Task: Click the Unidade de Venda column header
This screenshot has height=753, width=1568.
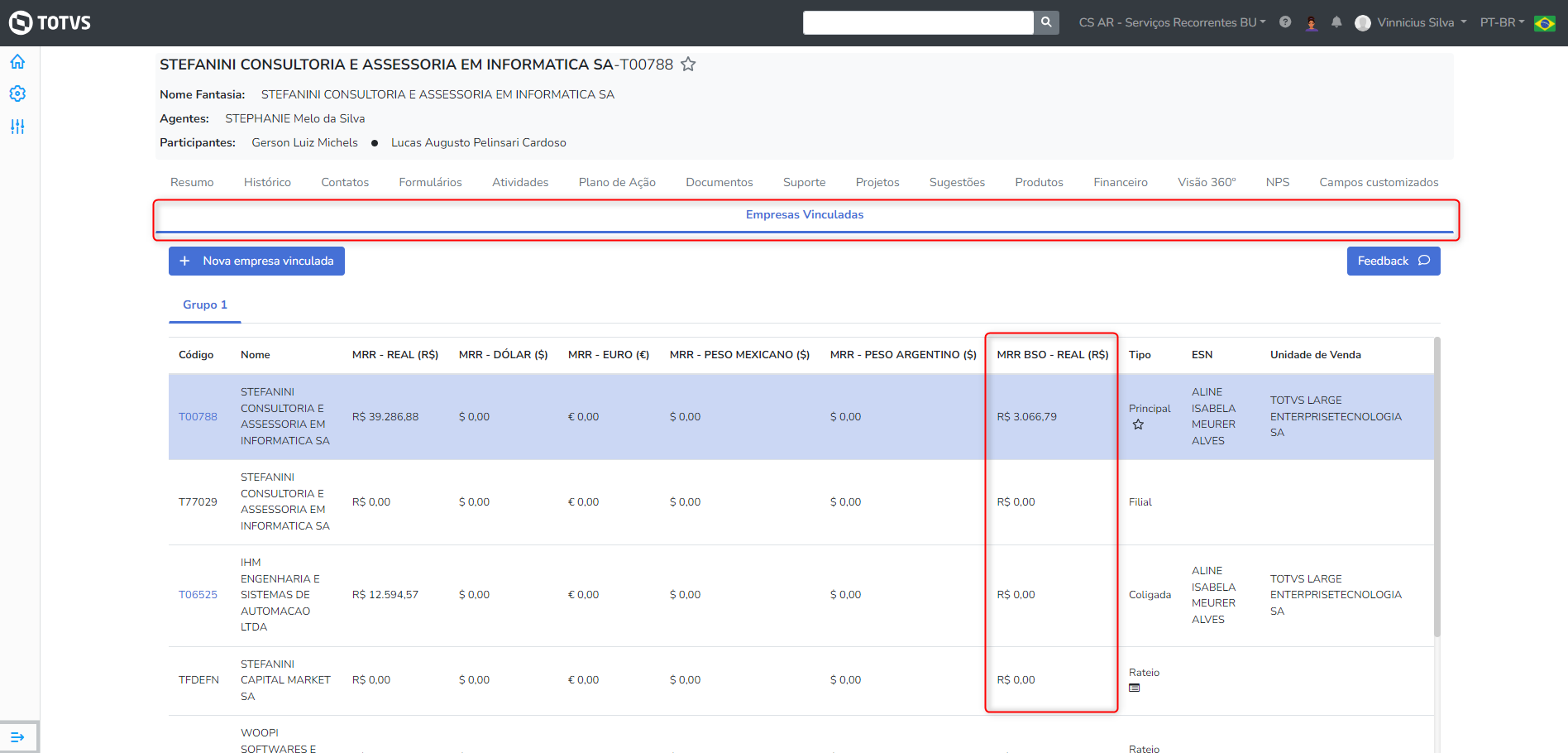Action: coord(1316,354)
